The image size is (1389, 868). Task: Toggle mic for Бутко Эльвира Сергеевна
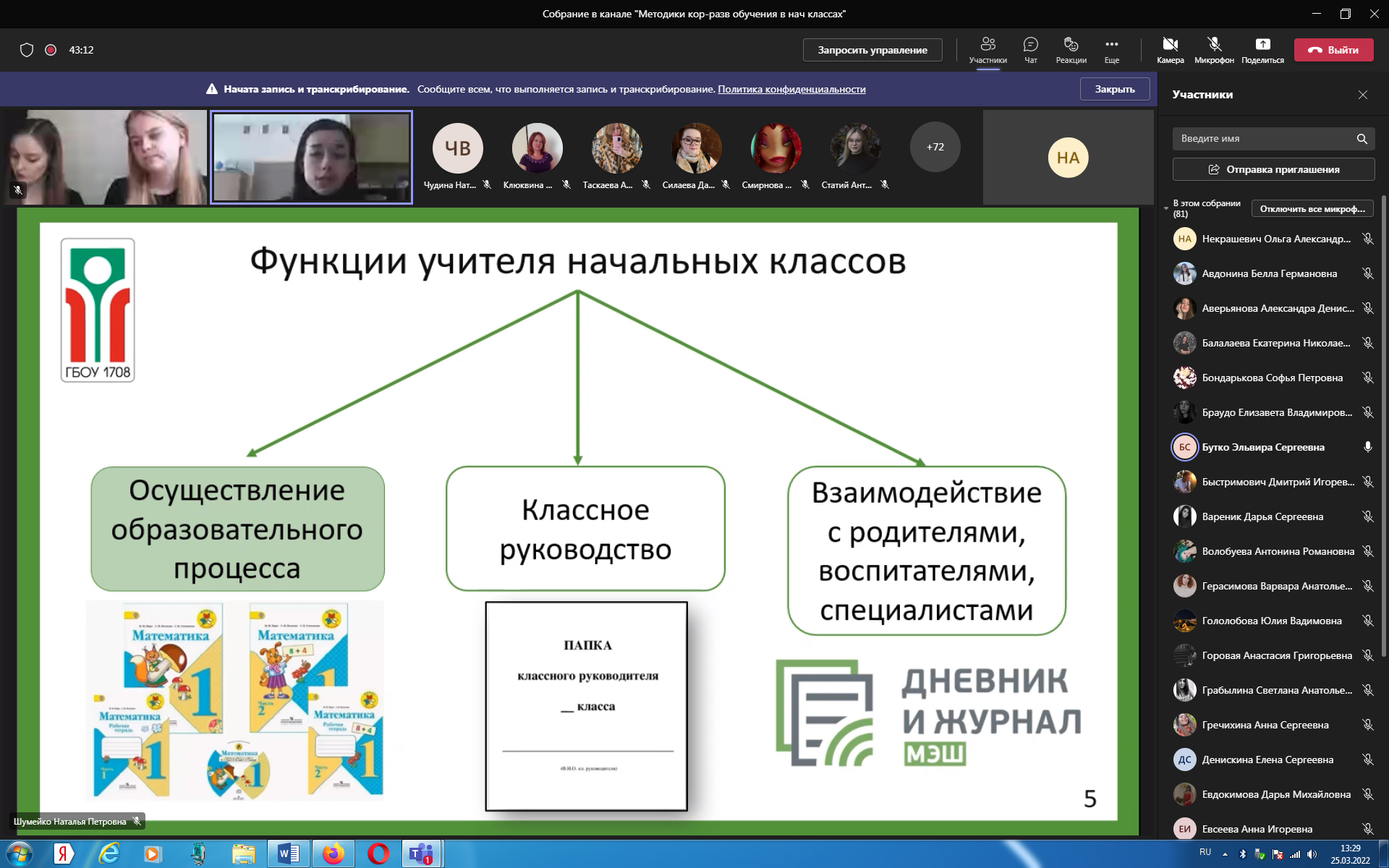coord(1367,447)
